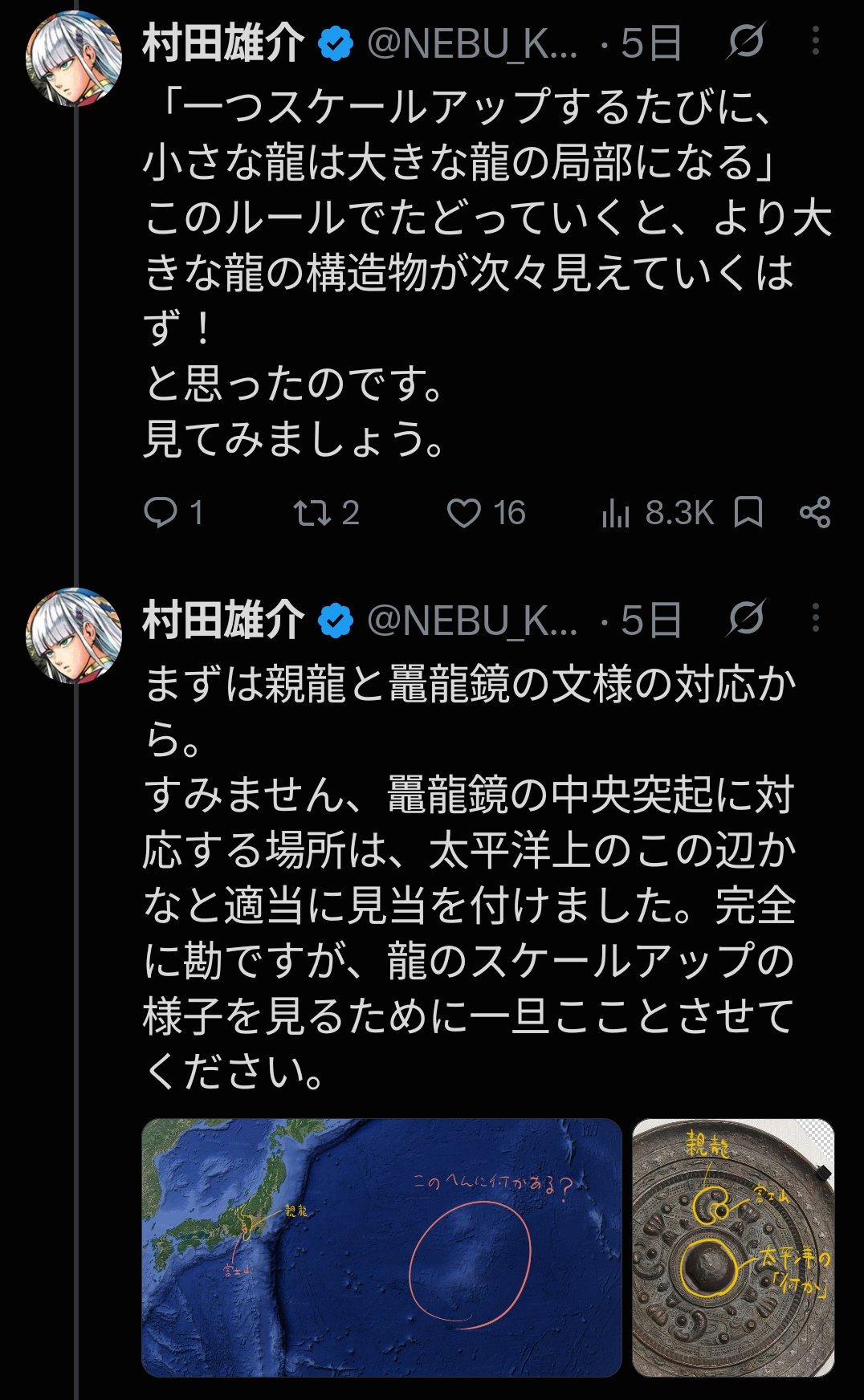Share the first tweet

click(x=815, y=512)
